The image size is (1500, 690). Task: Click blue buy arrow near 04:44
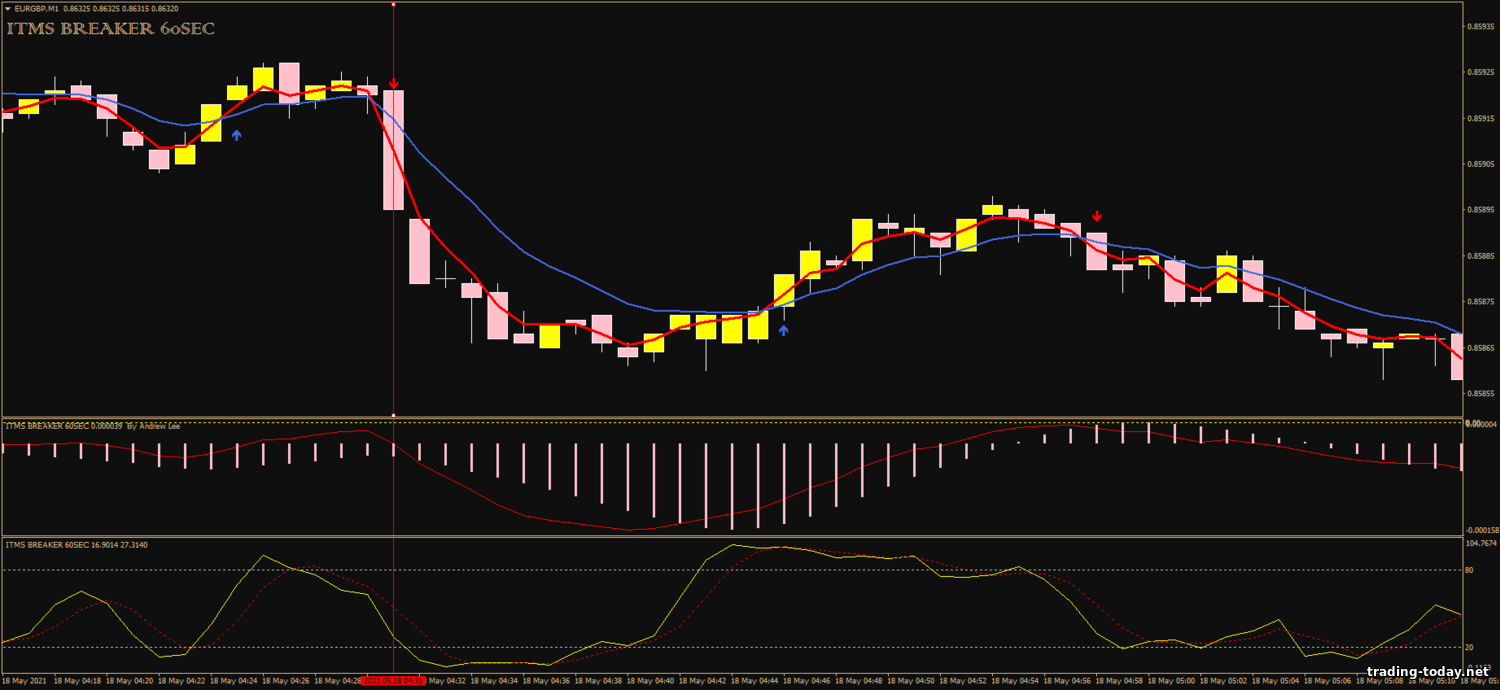point(783,329)
